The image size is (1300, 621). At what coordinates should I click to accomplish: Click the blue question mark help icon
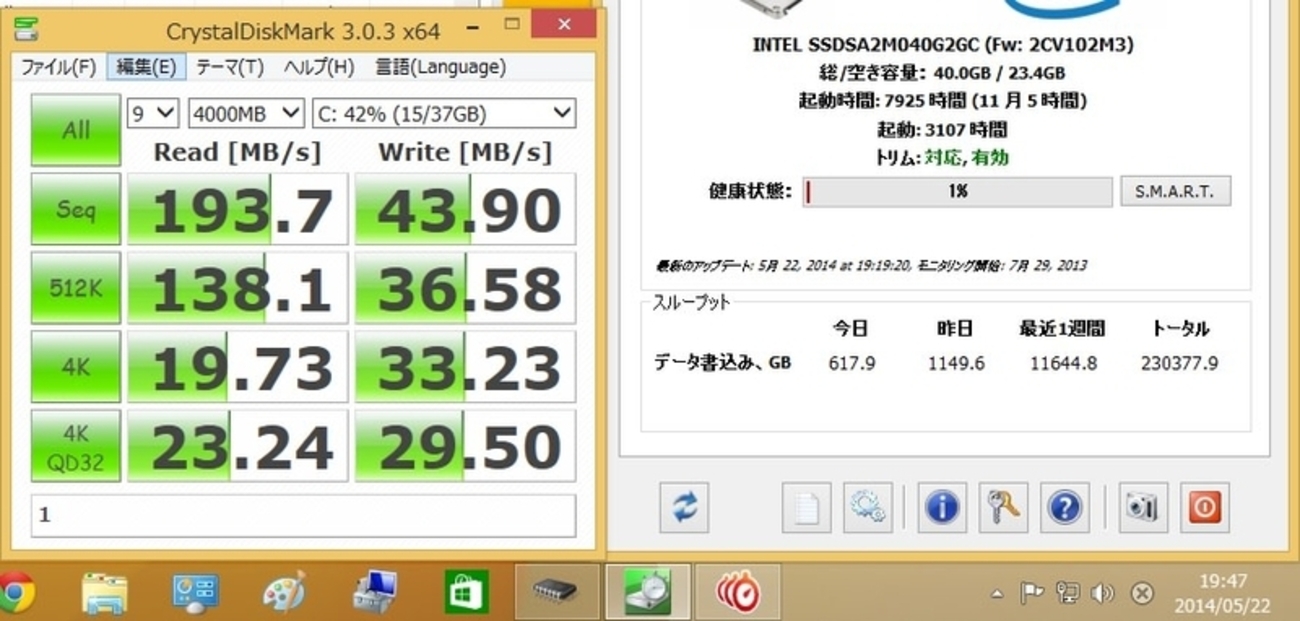pyautogui.click(x=1065, y=508)
